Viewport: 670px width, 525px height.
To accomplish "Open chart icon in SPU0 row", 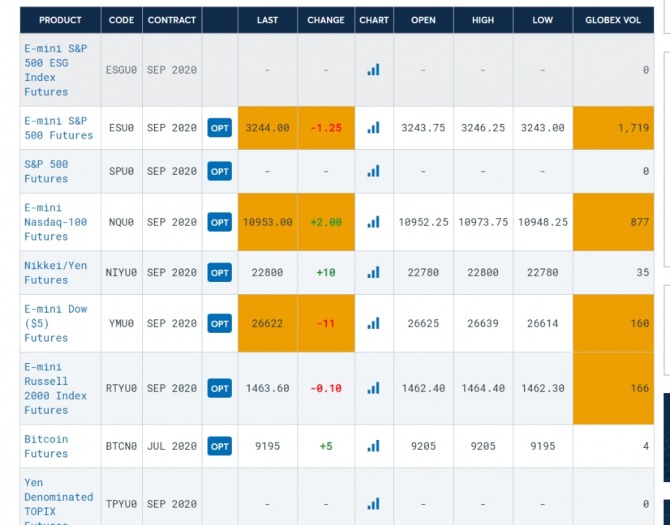I will (x=373, y=171).
